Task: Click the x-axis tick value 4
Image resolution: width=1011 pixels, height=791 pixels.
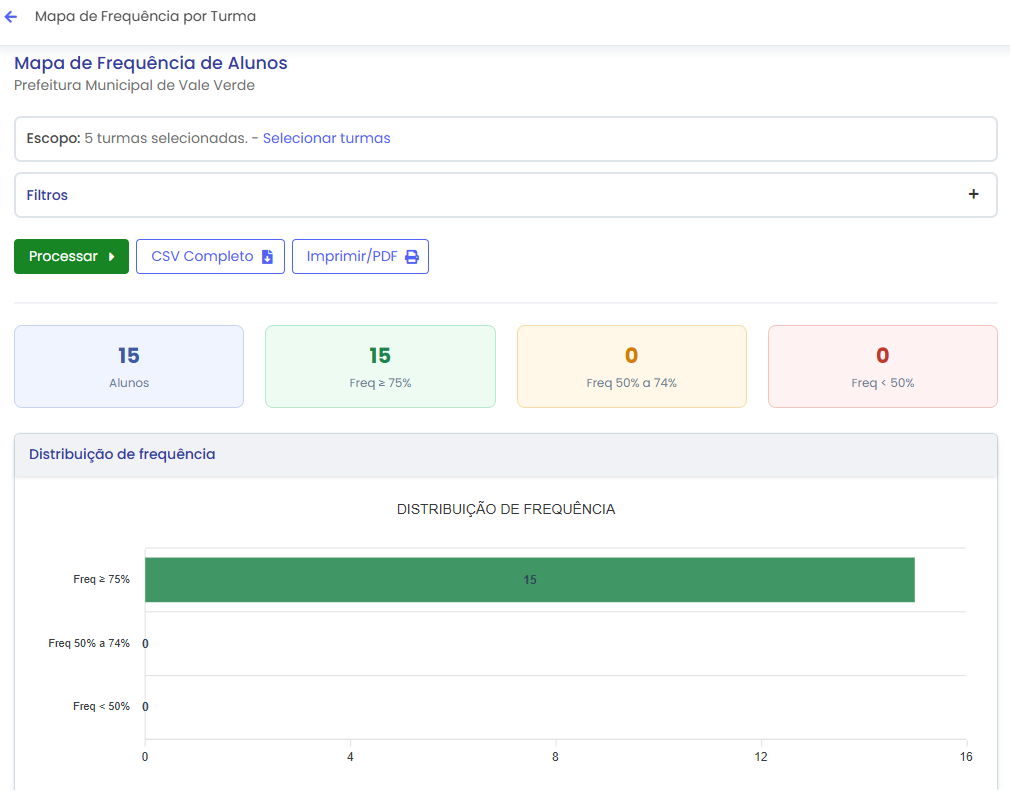Action: pyautogui.click(x=350, y=757)
